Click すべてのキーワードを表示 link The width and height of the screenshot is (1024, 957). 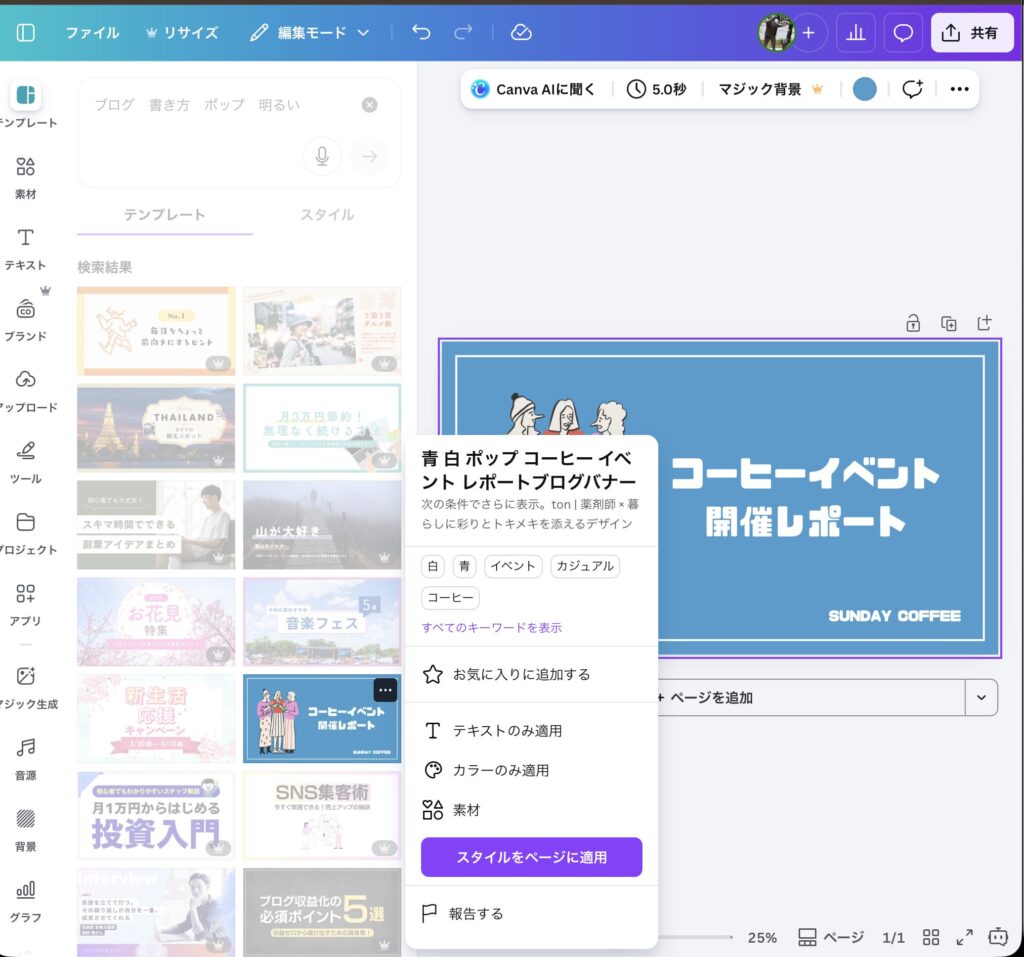coord(491,628)
